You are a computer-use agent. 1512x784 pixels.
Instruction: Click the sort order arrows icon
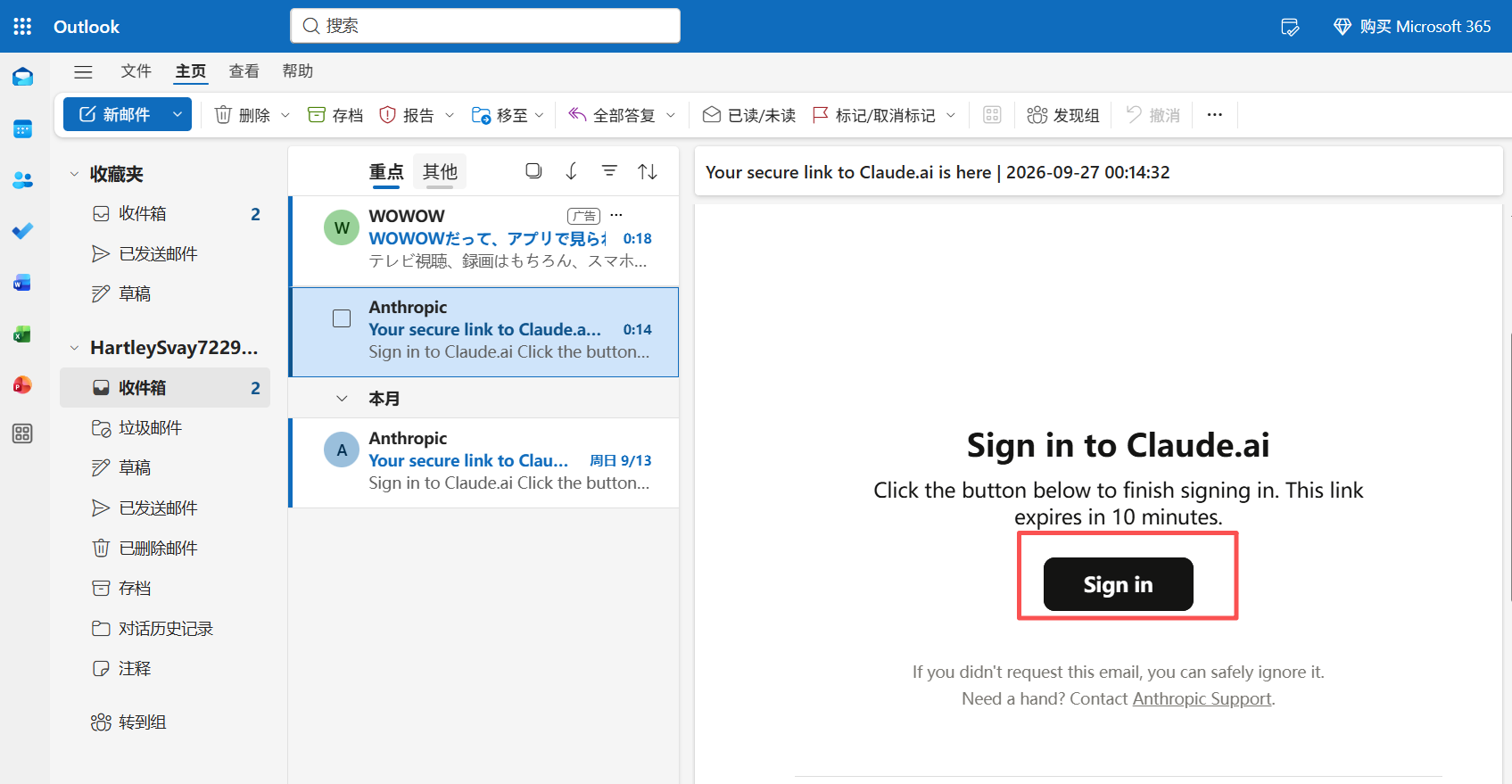(x=648, y=171)
